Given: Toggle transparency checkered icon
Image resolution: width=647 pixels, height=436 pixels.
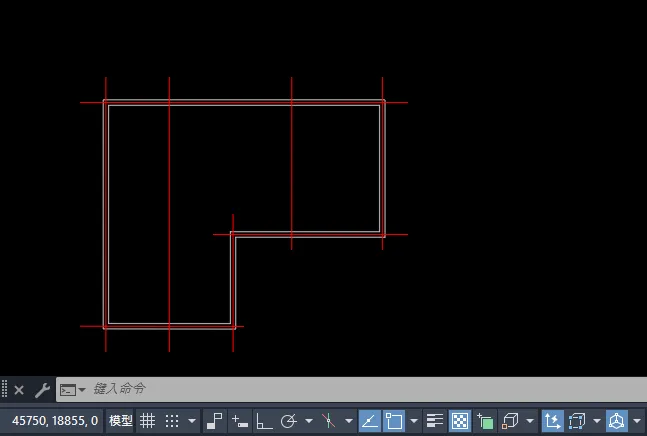Looking at the screenshot, I should click(x=460, y=421).
